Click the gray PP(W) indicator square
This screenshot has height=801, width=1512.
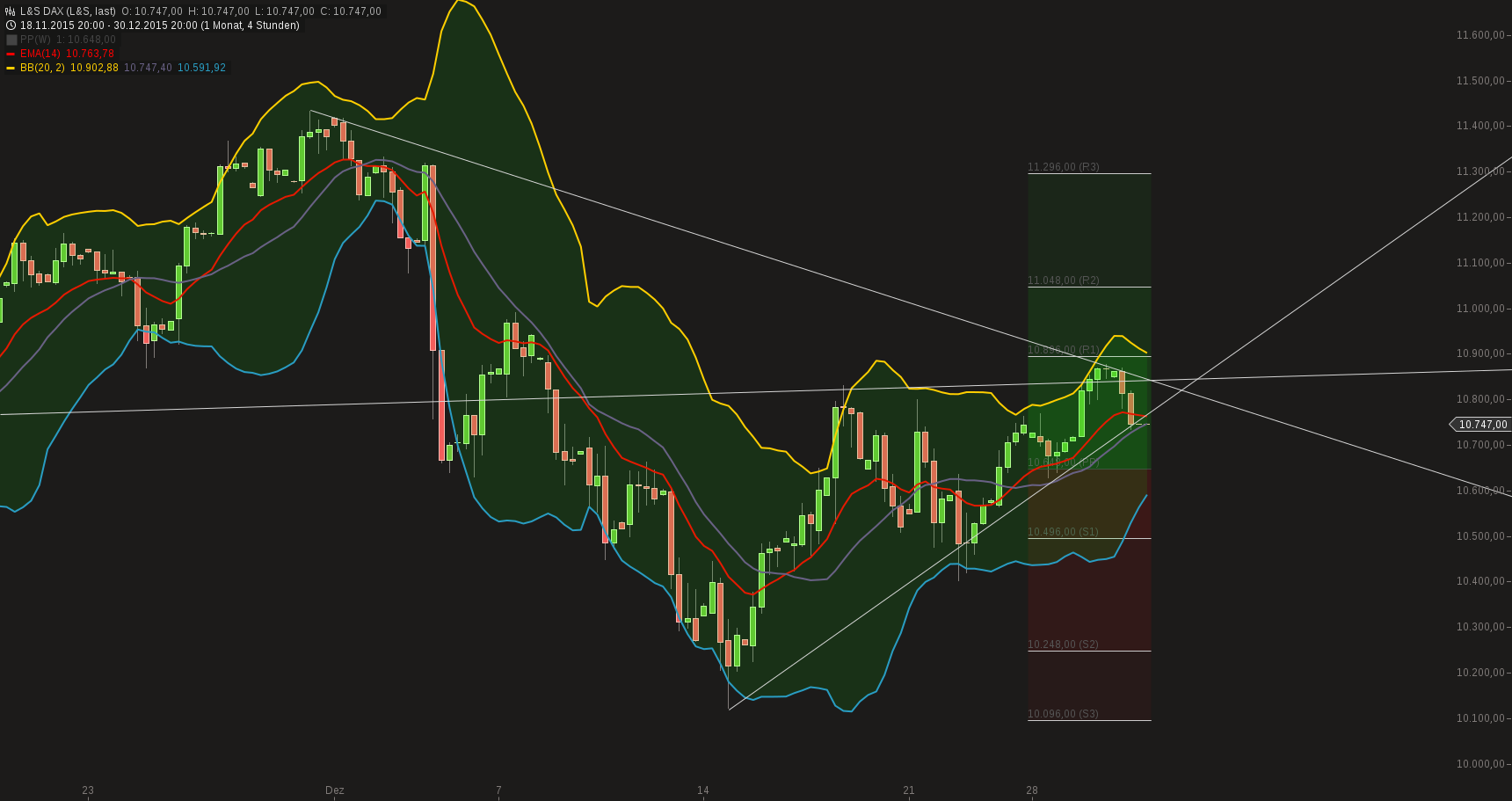tap(11, 40)
